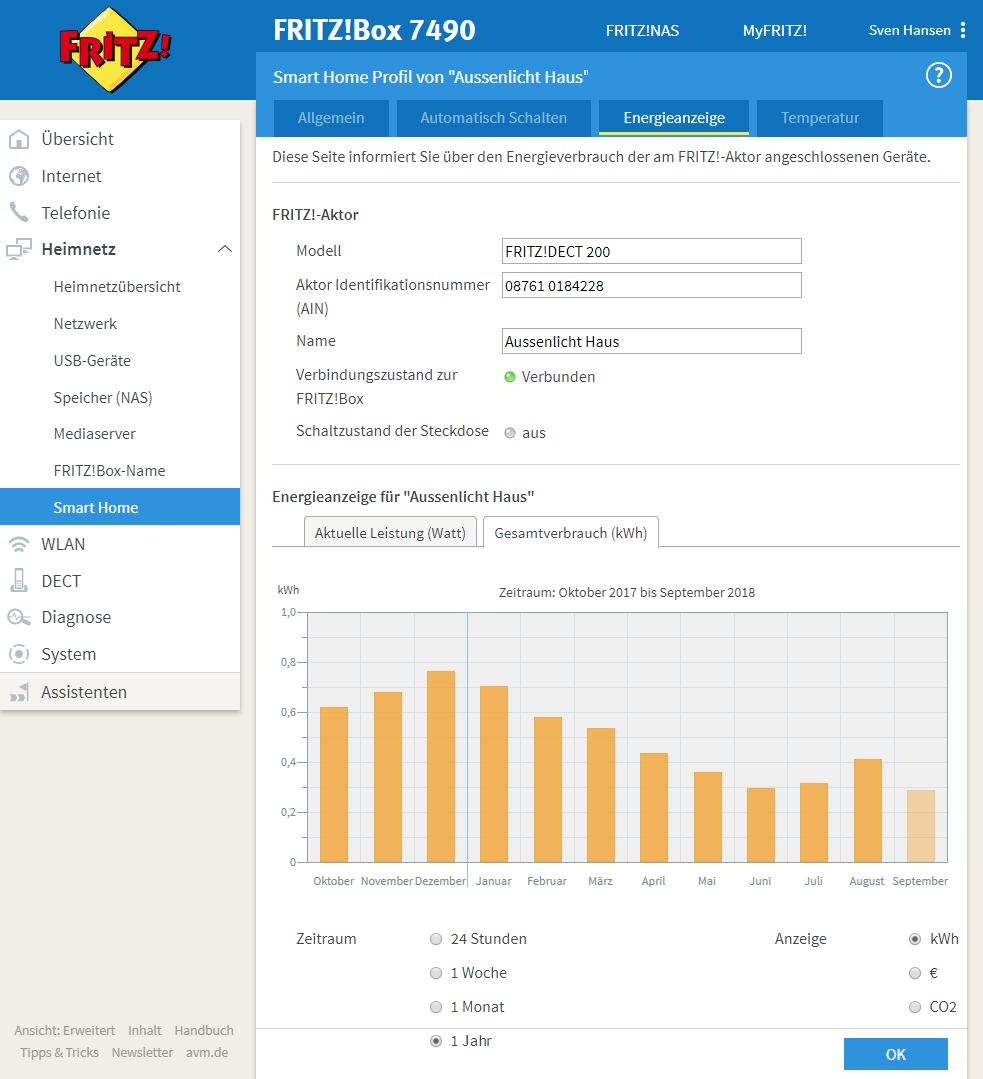Screen dimensions: 983x1079
Task: Click the Name input field
Action: 651,342
